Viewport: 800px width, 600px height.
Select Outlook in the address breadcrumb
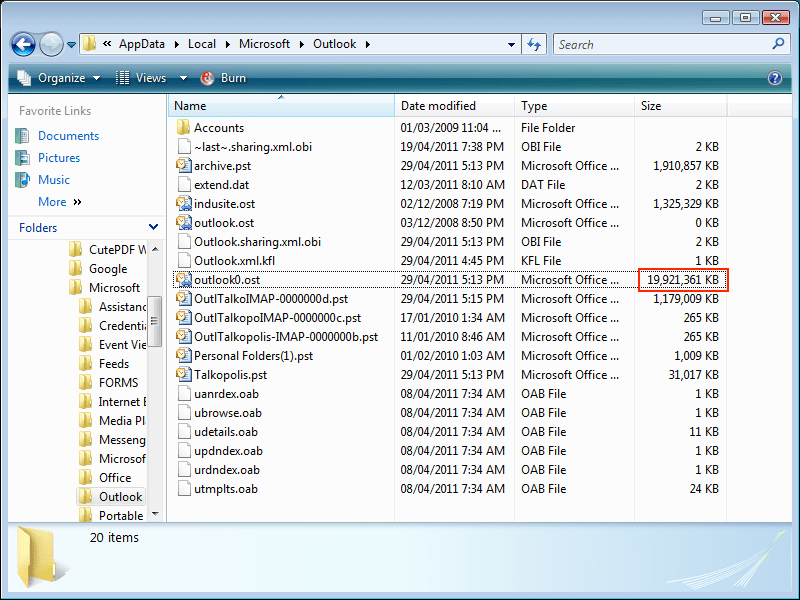tap(335, 44)
